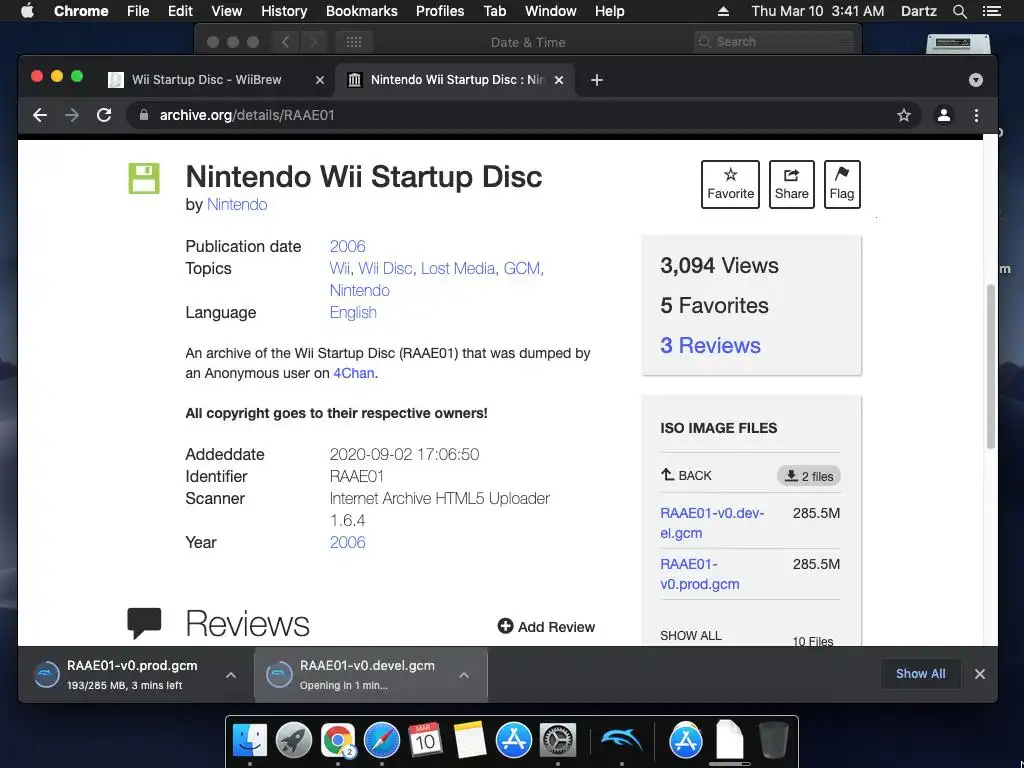
Task: Open Calendar from the Dock
Action: click(x=425, y=740)
